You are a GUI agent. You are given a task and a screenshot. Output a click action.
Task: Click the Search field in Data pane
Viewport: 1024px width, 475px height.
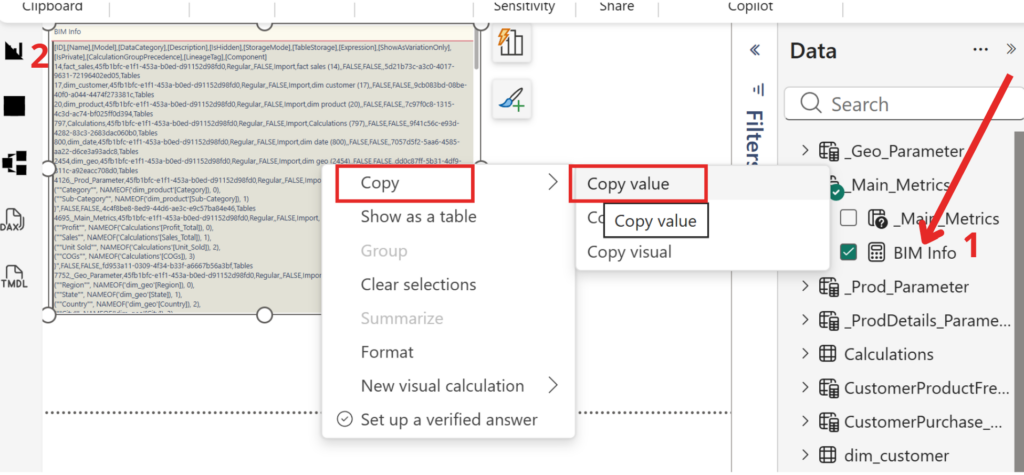coord(904,104)
